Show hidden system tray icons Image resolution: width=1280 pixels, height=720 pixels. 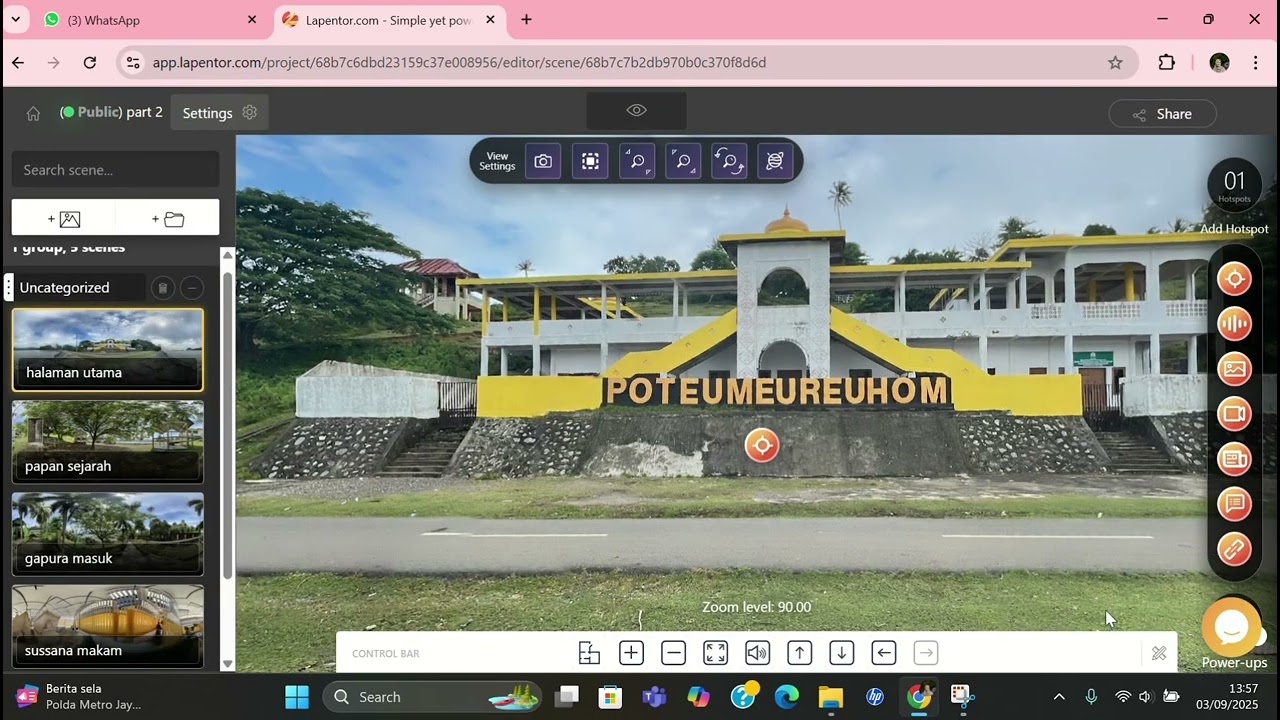(x=1059, y=697)
